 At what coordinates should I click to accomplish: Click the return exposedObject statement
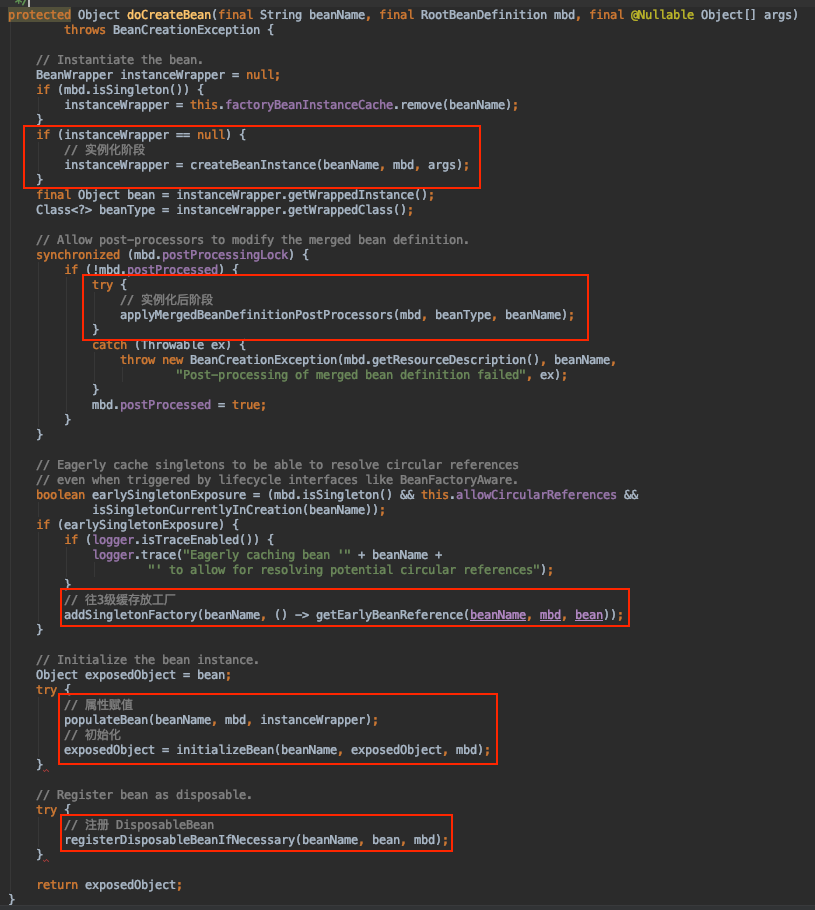tap(110, 885)
